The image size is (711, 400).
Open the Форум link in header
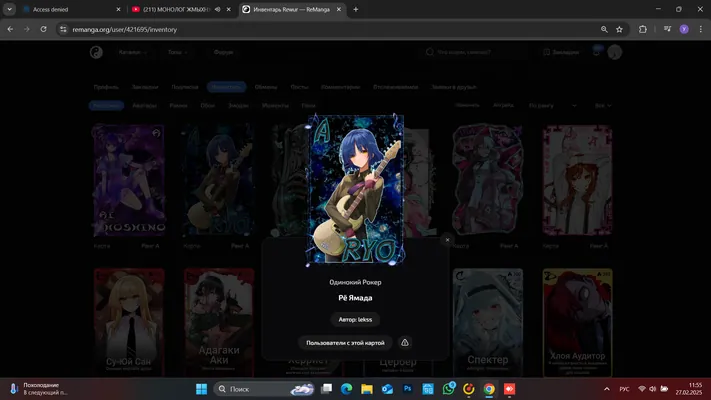point(224,52)
